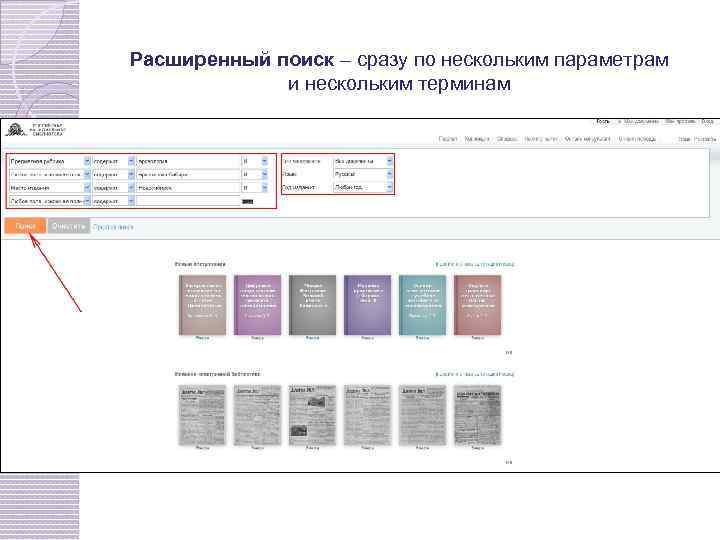Open the "Место издания" field dropdown
The image size is (720, 540).
tap(50, 188)
